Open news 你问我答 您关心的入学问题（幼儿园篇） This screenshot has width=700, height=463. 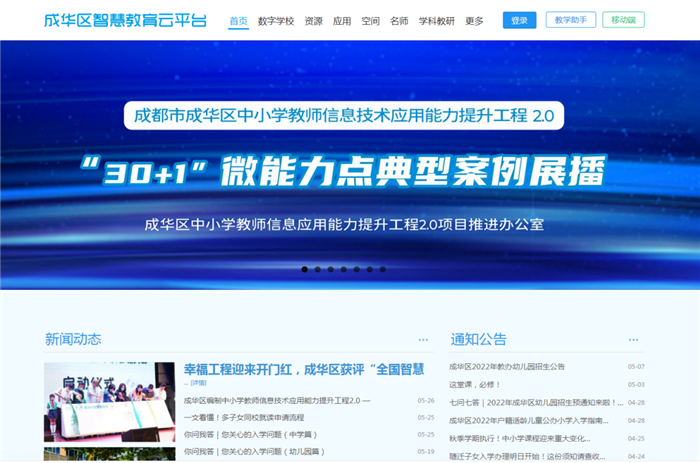pos(254,451)
